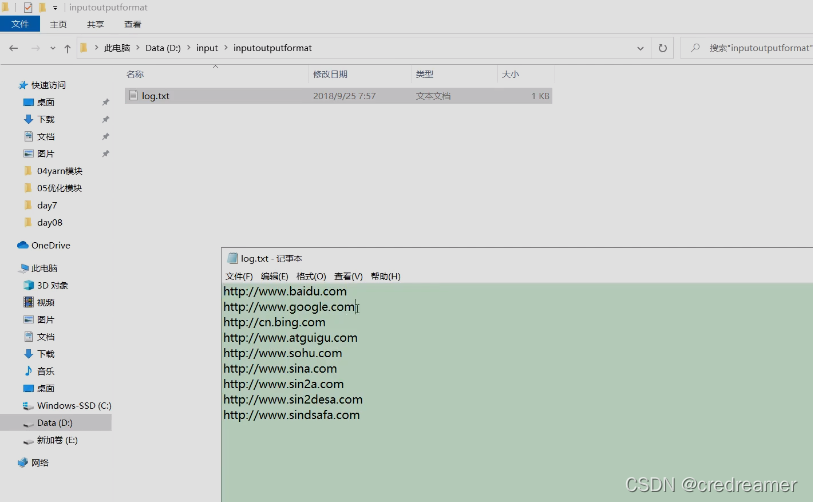Click inputoutputformat in the breadcrumb

(272, 48)
